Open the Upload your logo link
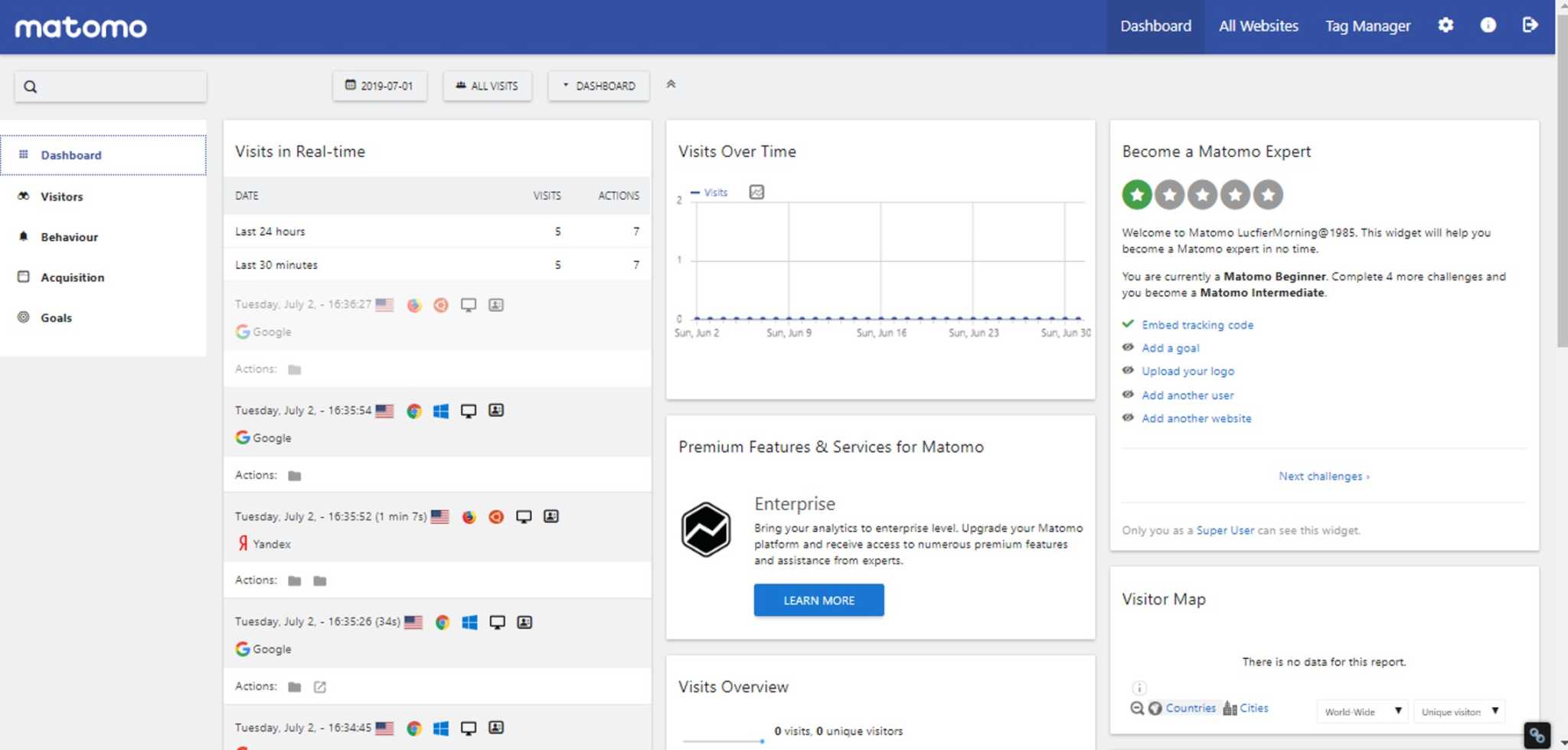 tap(1187, 372)
